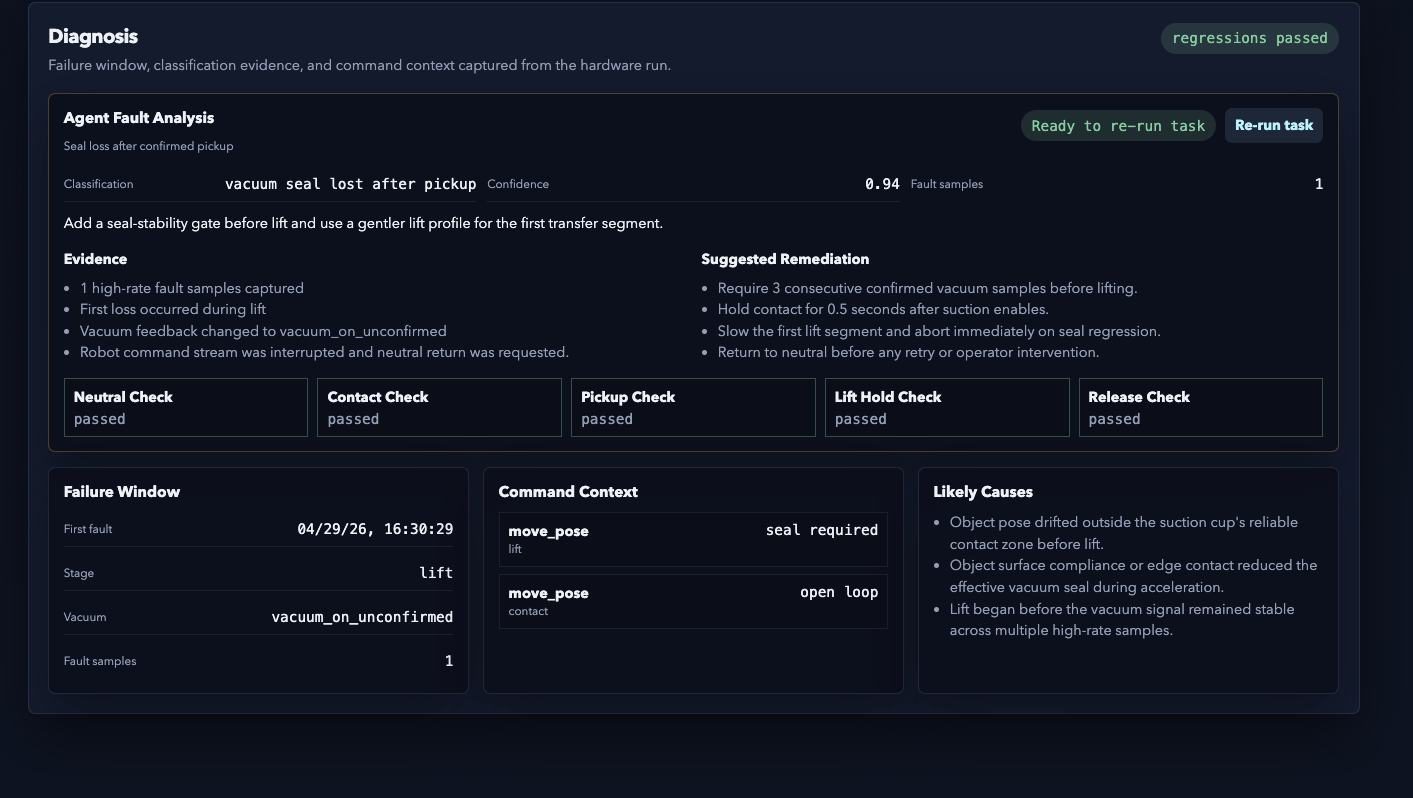
Task: Select "Return to neutral before any retry" remediation
Action: click(908, 353)
